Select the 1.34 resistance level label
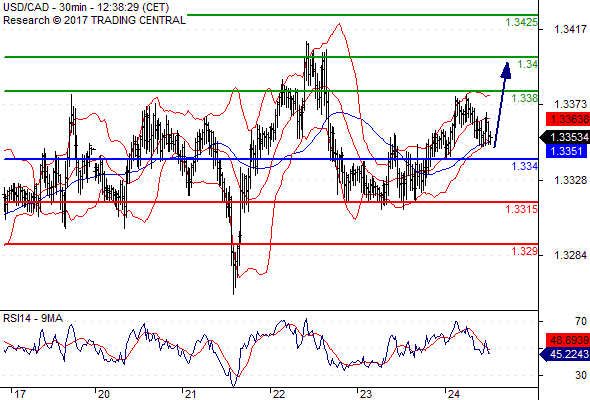 [x=528, y=64]
